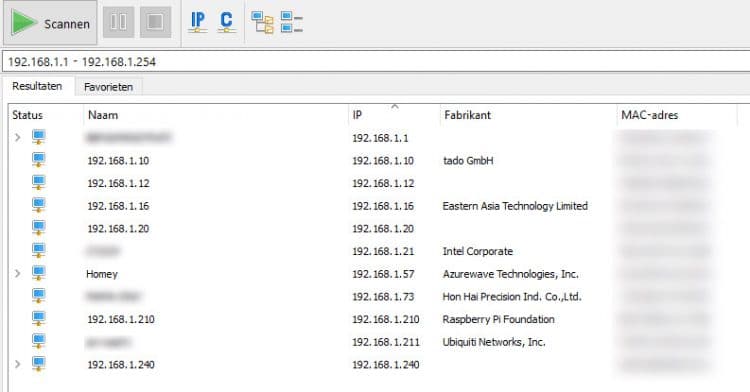Sort by the IP column header
This screenshot has height=392, width=750.
pos(357,115)
